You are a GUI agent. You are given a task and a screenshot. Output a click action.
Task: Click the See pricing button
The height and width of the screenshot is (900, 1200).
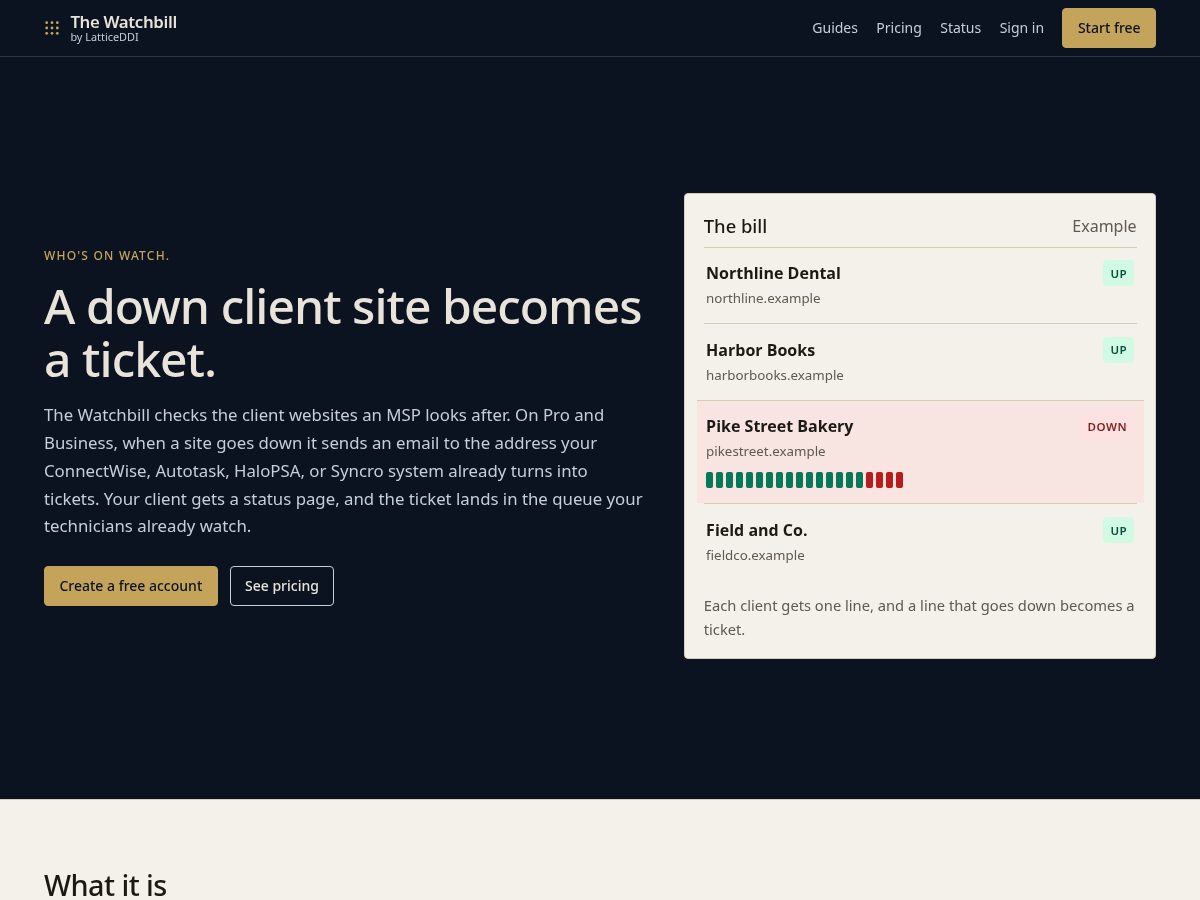coord(282,586)
